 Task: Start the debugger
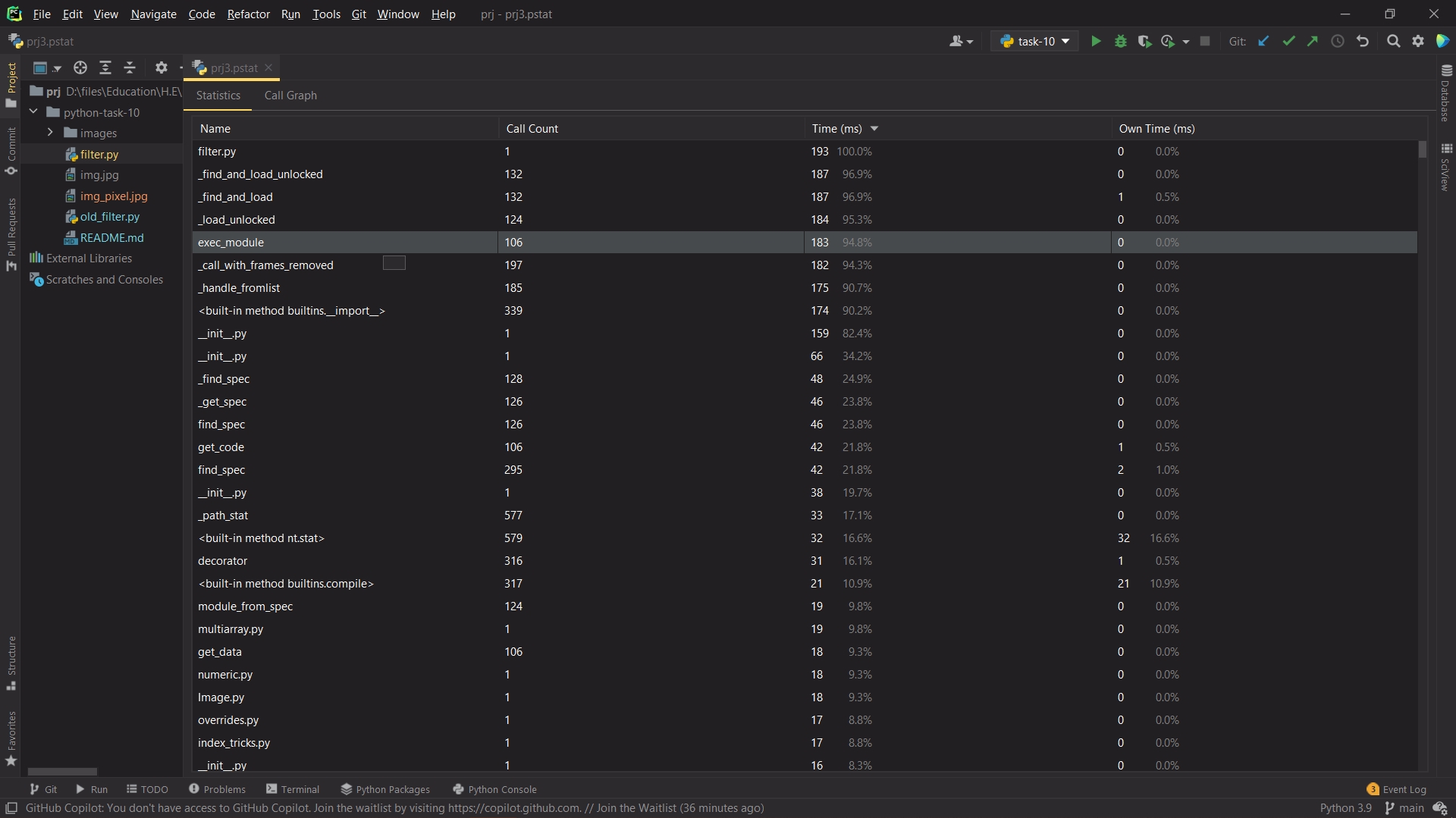click(x=1121, y=41)
